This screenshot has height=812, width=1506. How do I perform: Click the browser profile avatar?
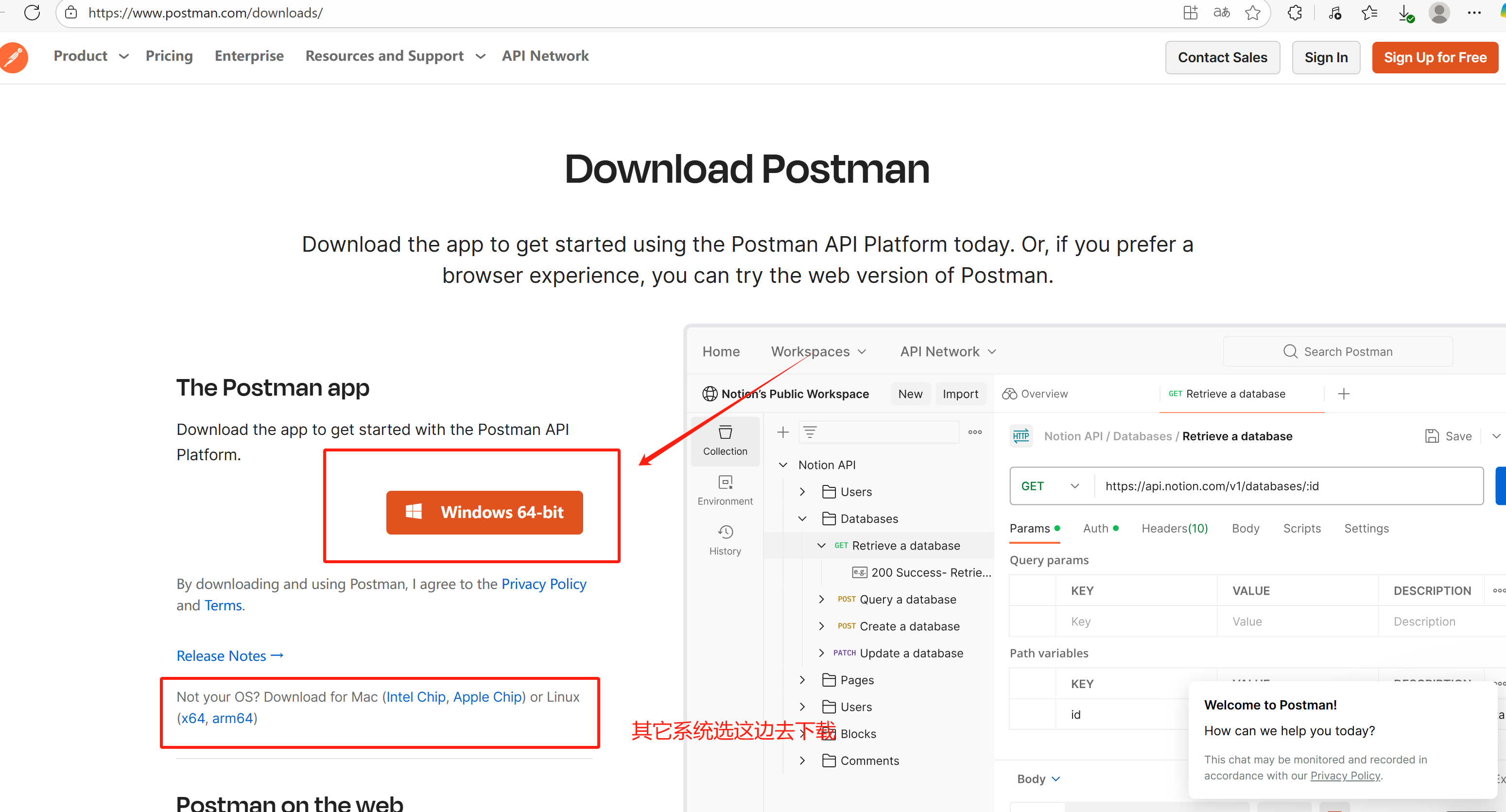(1439, 12)
